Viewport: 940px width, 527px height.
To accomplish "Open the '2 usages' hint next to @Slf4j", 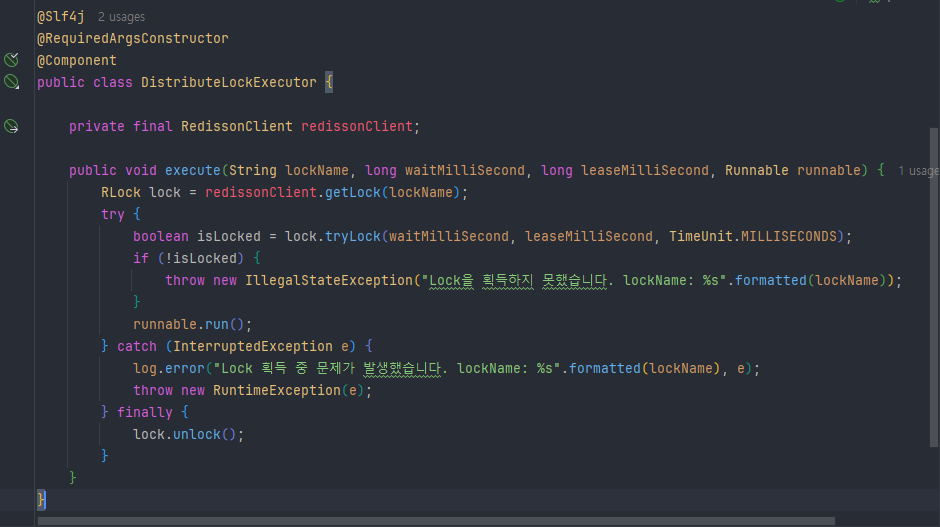I will coord(121,17).
